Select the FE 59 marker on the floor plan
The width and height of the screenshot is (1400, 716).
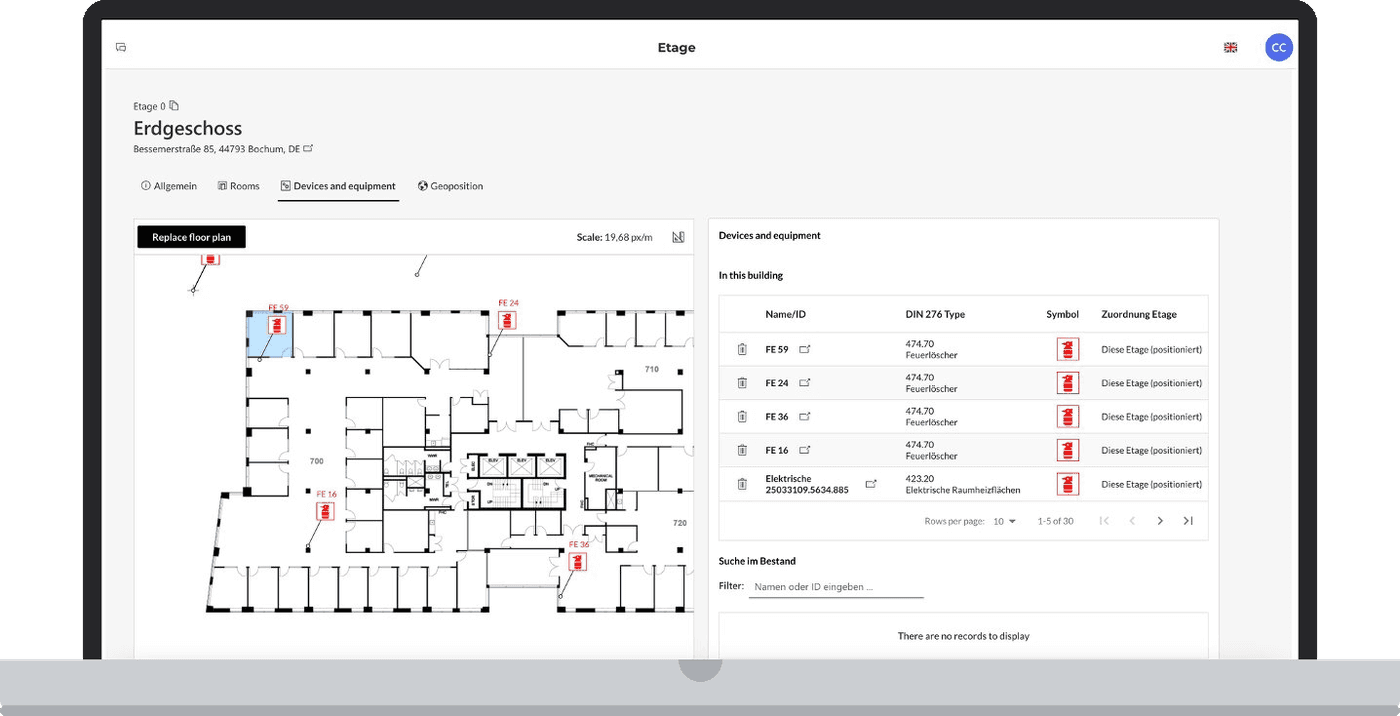[278, 324]
